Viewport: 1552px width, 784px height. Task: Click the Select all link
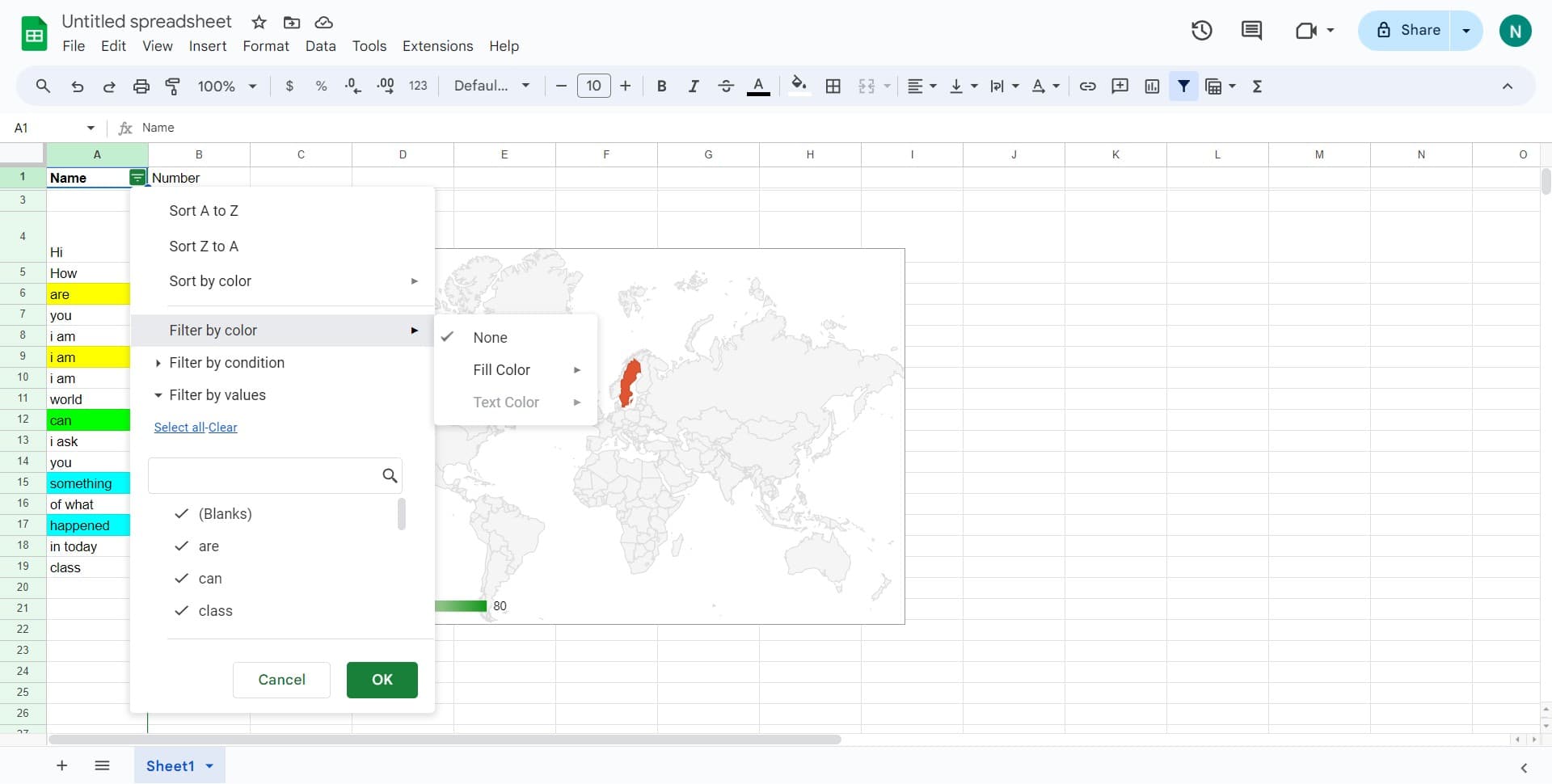179,428
